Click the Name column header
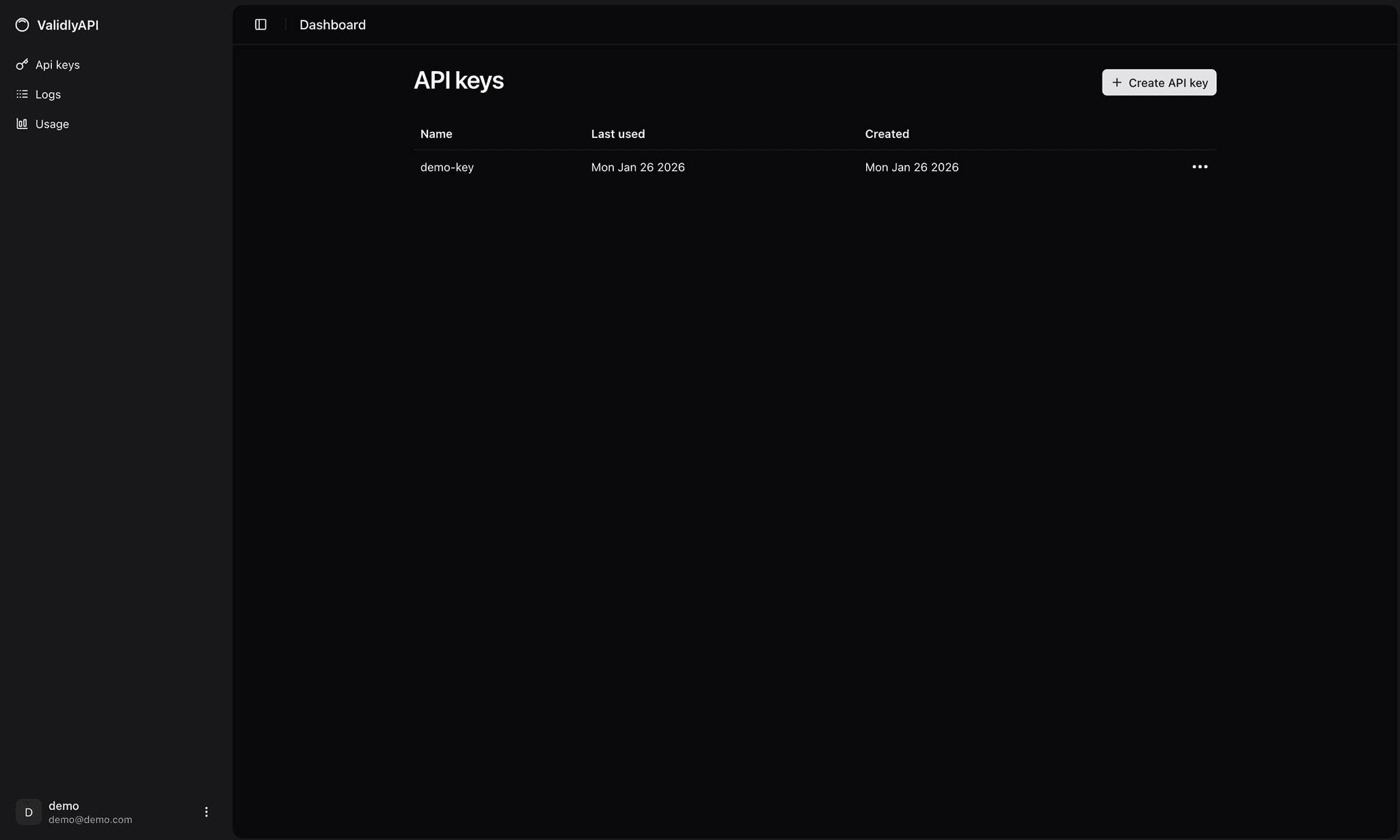The height and width of the screenshot is (840, 1400). [436, 134]
